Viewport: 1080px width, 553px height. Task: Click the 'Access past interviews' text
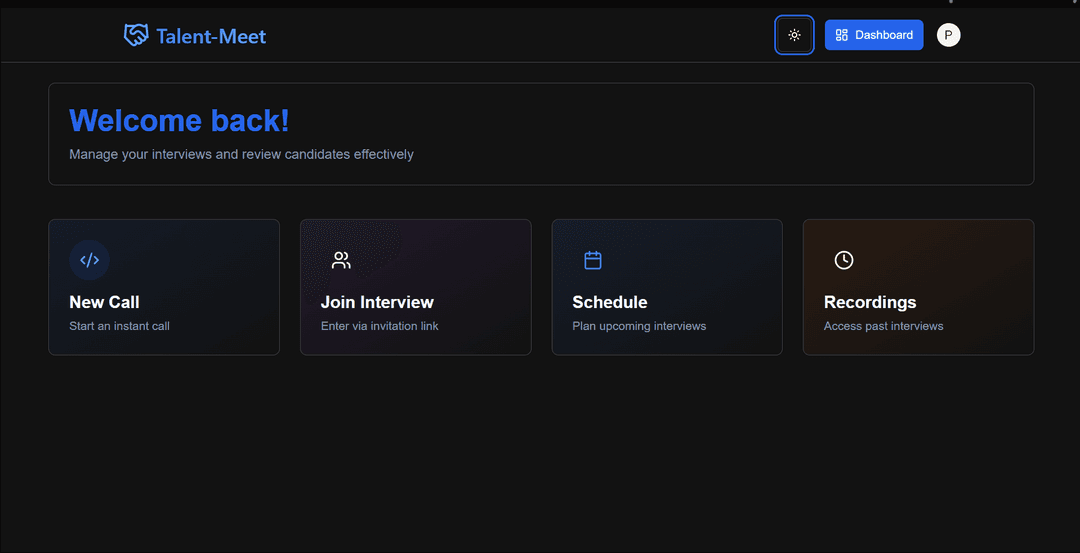(883, 326)
